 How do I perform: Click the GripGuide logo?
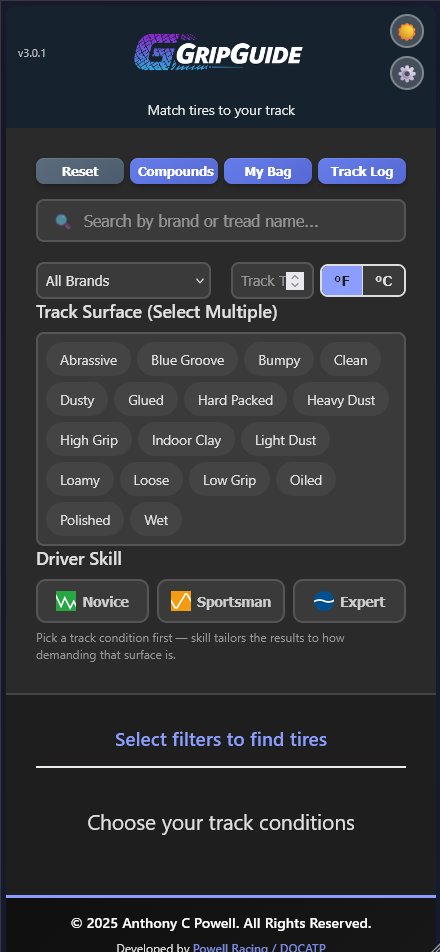(218, 51)
